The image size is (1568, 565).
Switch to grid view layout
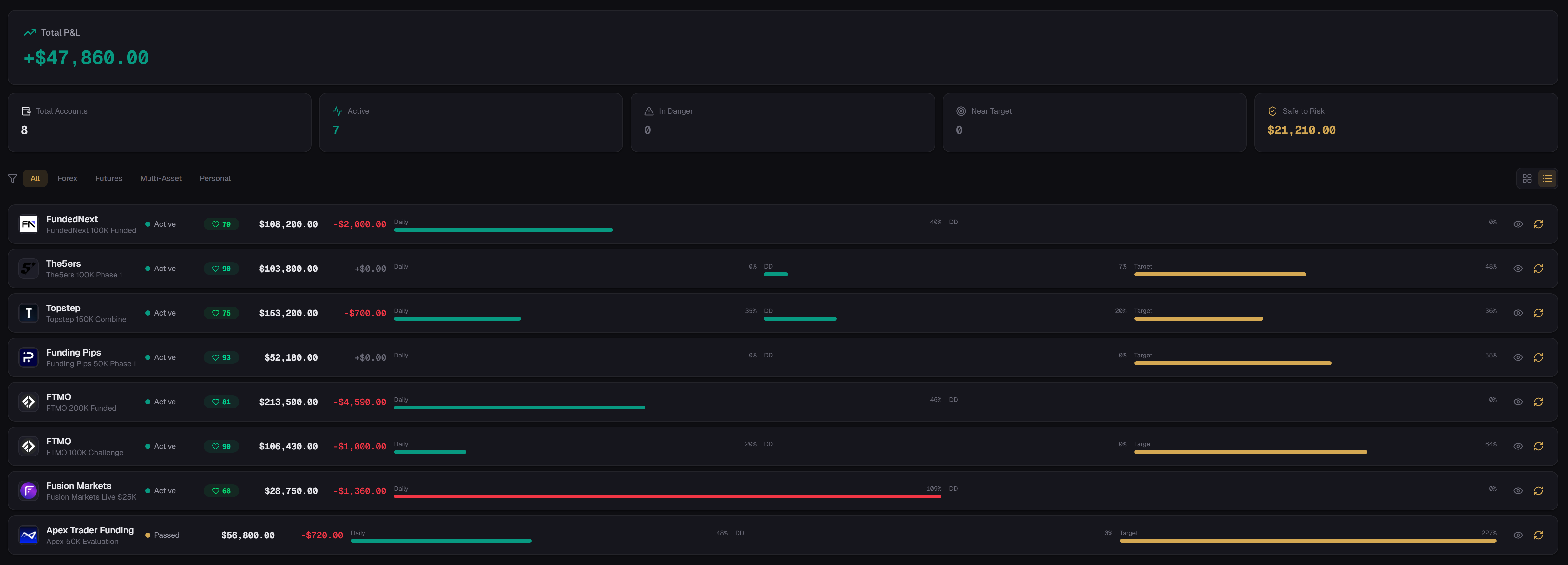tap(1527, 178)
